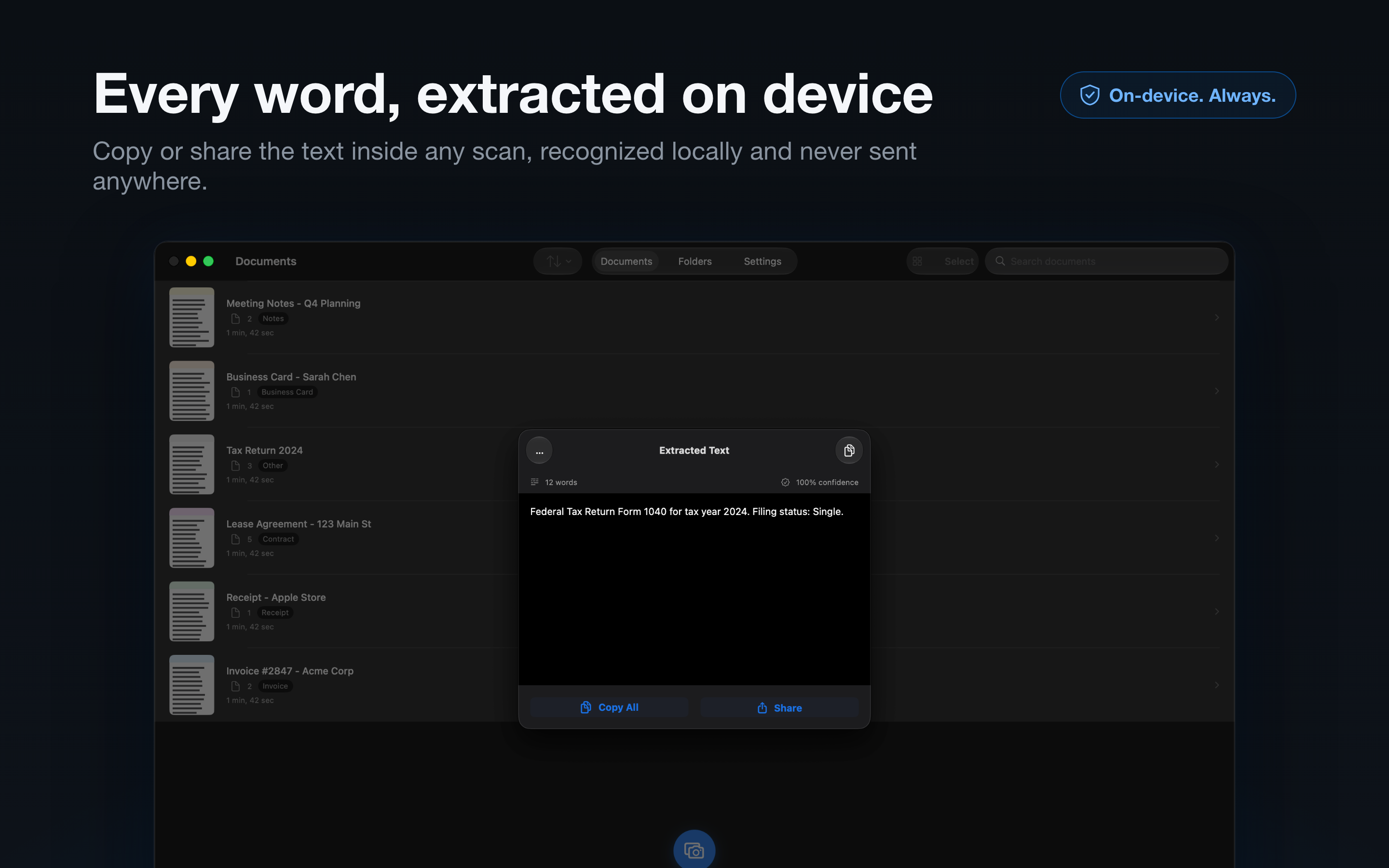Select the Business Card - Sarah Chen title
The image size is (1389, 868).
(291, 377)
